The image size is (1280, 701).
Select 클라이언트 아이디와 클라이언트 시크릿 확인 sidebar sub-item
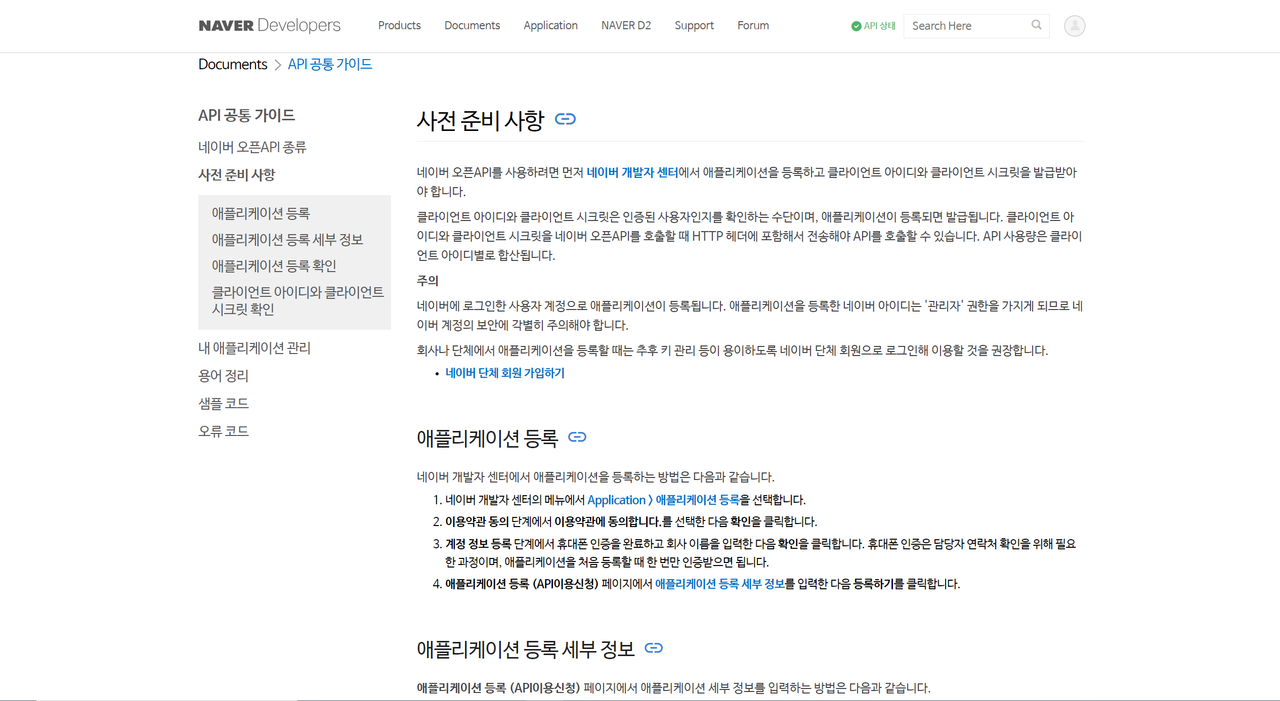298,301
